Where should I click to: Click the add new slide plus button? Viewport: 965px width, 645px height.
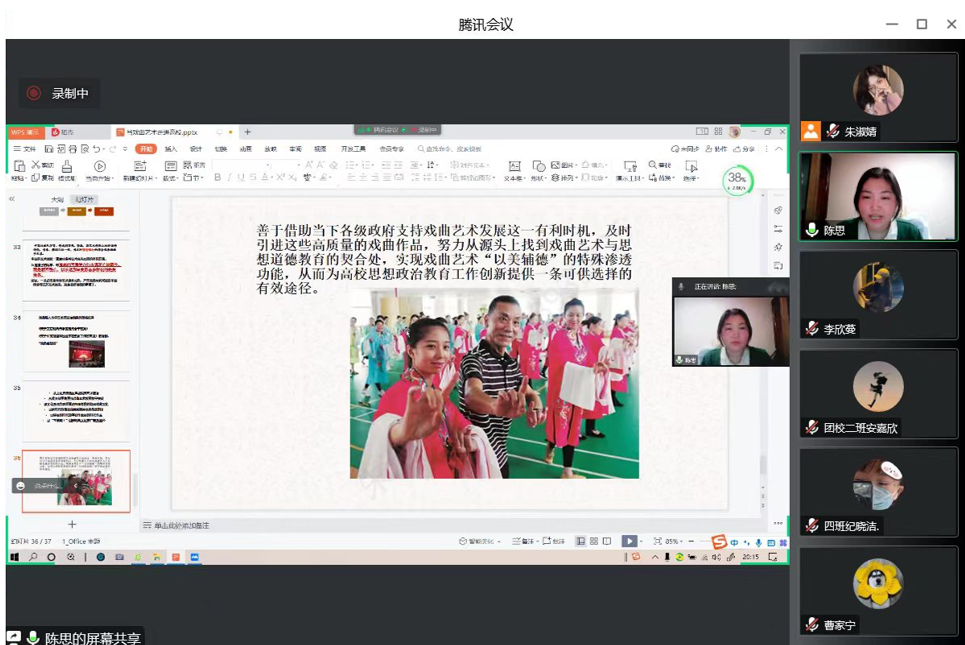pyautogui.click(x=72, y=524)
